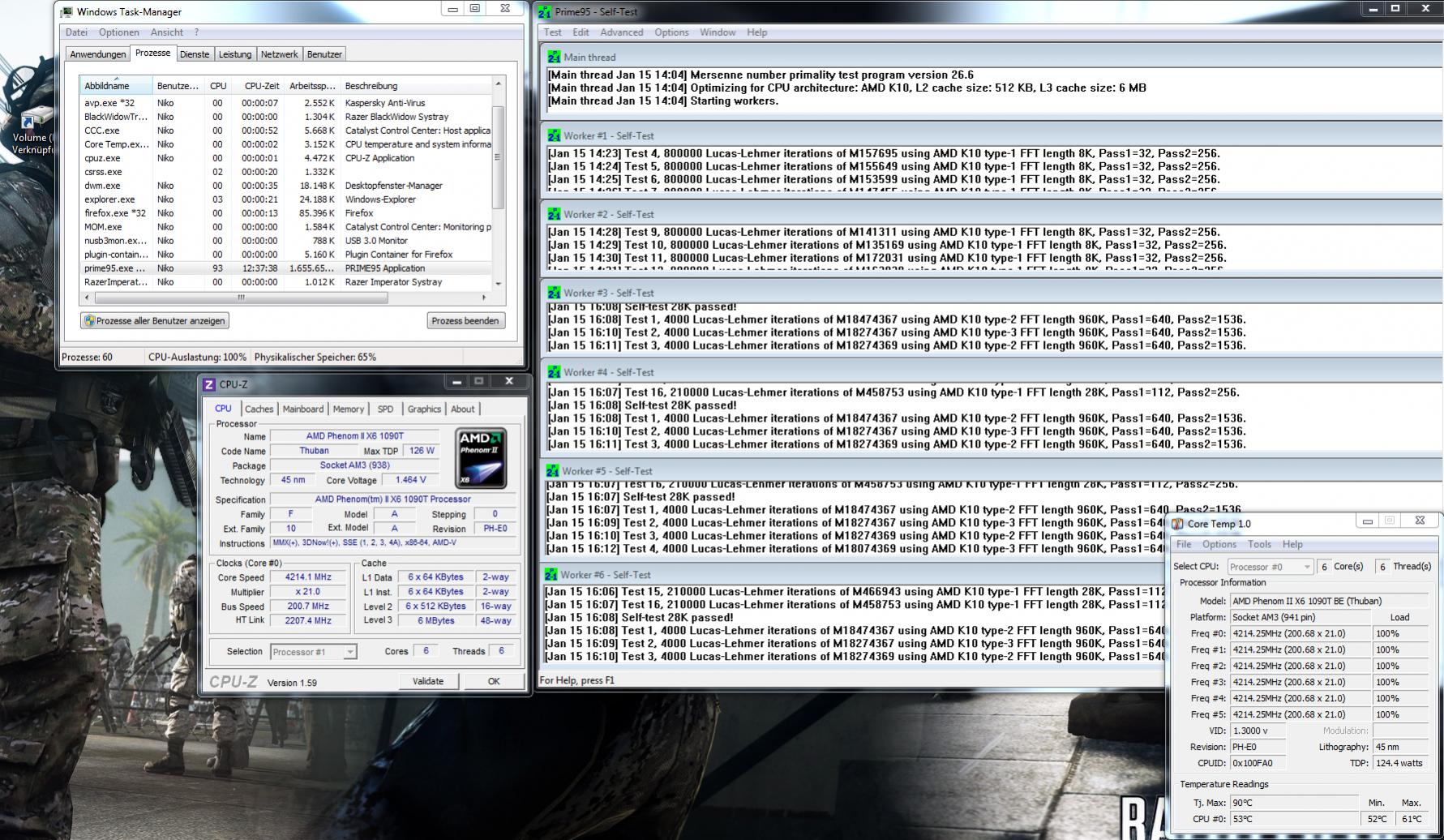This screenshot has height=840, width=1444.
Task: Select the avp.exe *32 process row
Action: tap(286, 103)
